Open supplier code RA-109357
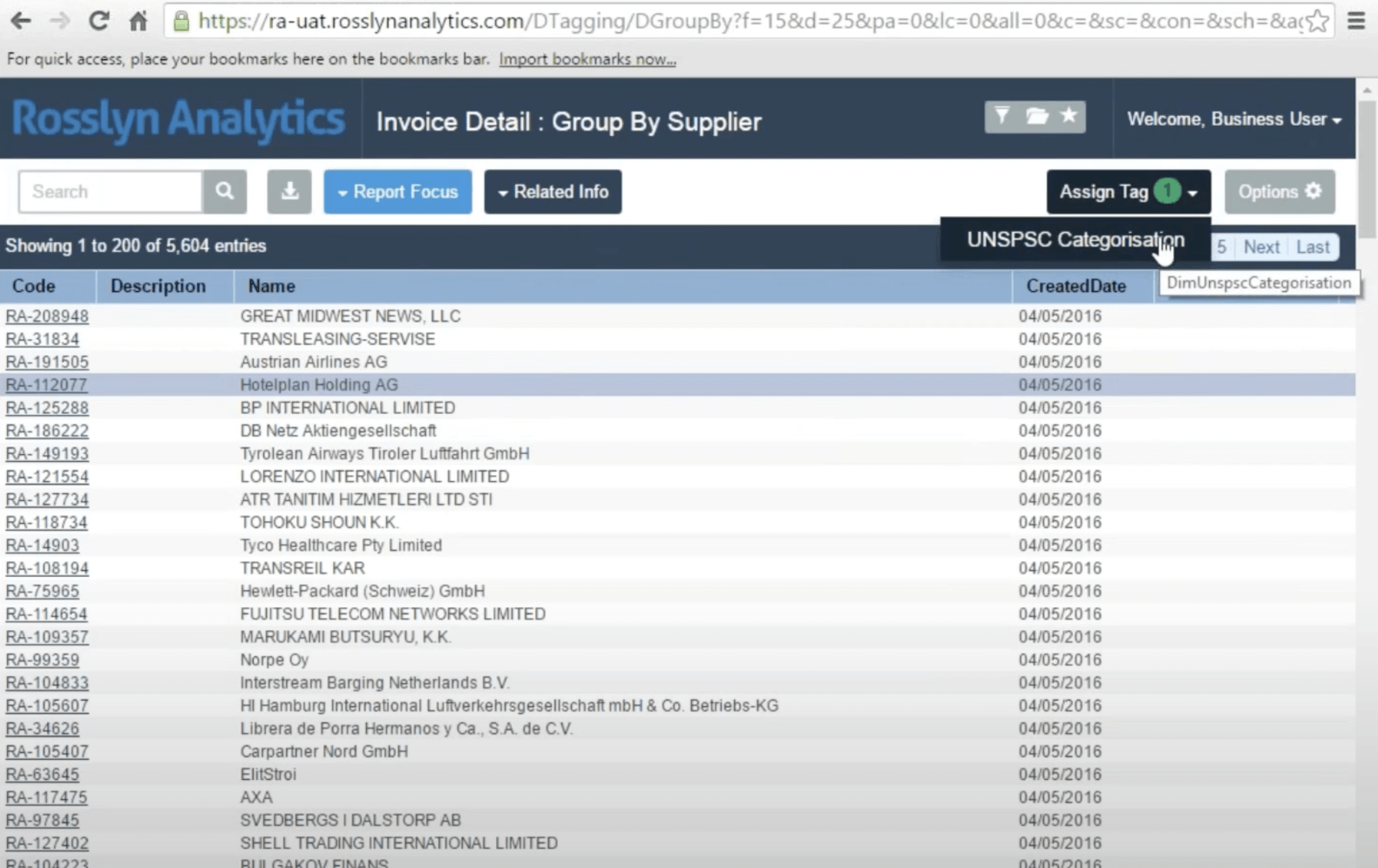 click(x=47, y=637)
